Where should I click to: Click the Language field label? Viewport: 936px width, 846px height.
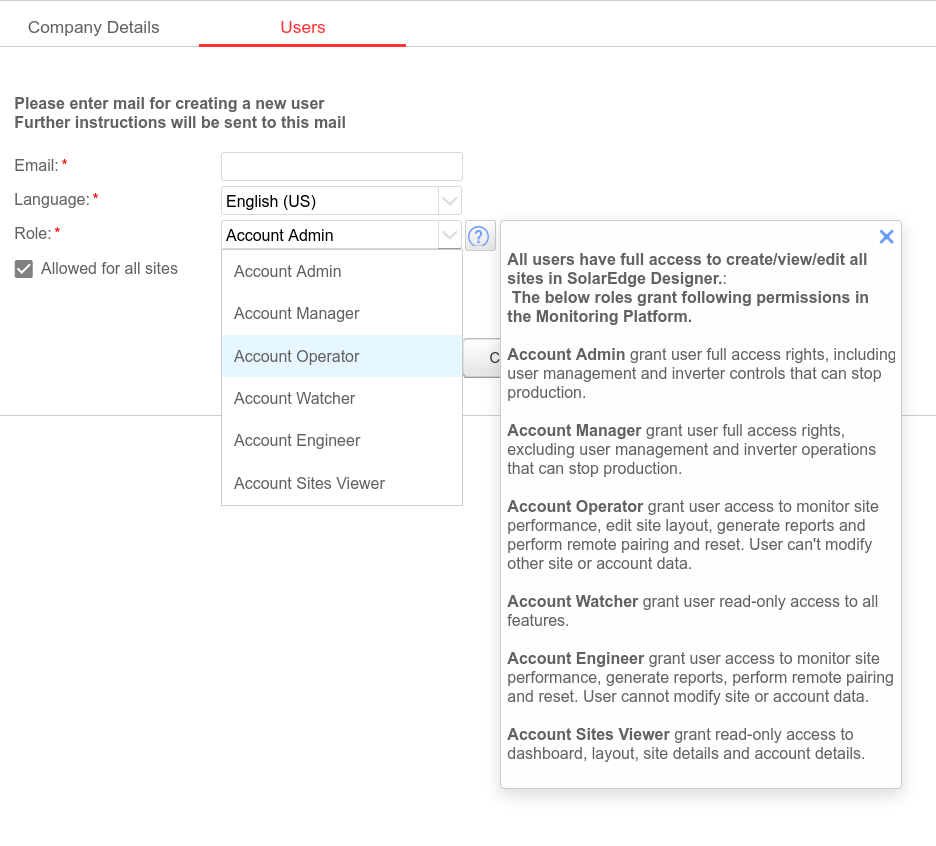tap(52, 200)
